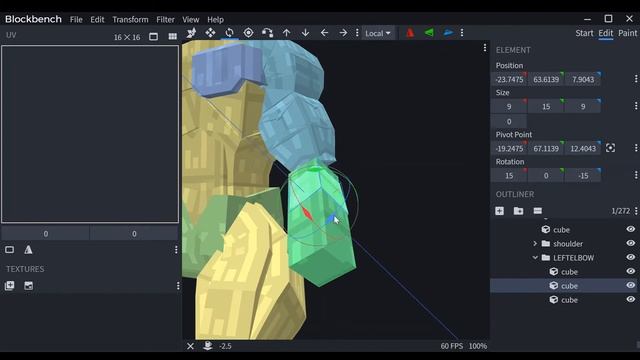Open overflow menu after the axis icons
Viewport: 640px width, 360px height.
[462, 33]
